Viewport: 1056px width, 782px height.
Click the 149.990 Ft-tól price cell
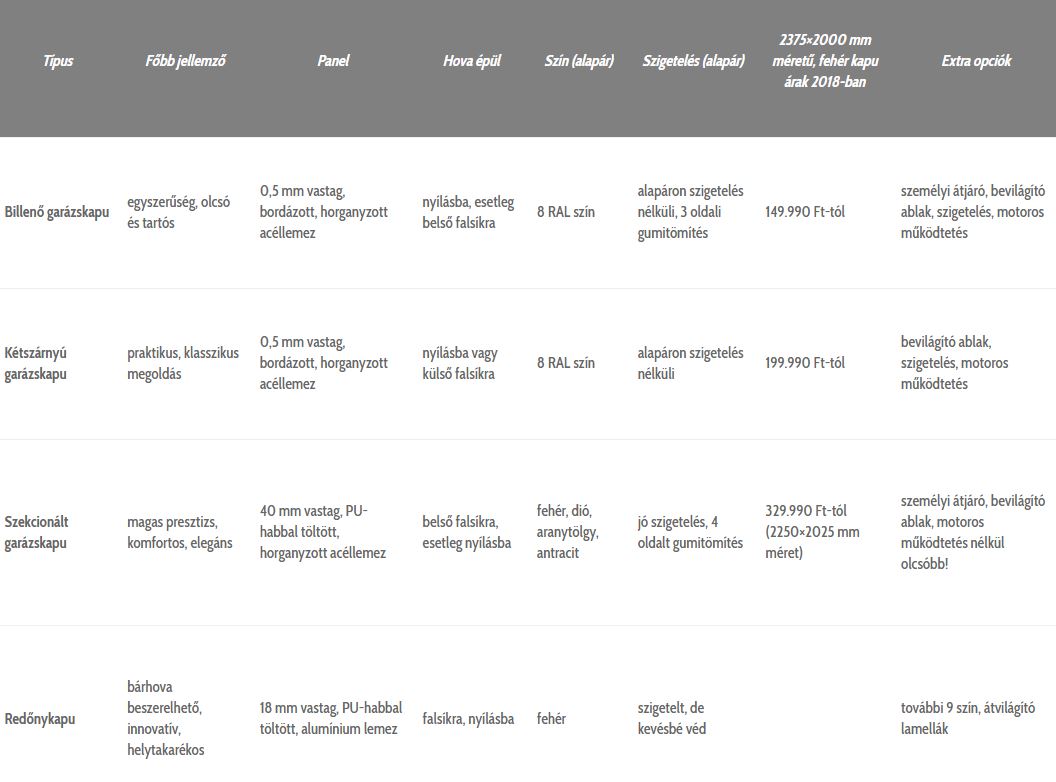(x=805, y=212)
